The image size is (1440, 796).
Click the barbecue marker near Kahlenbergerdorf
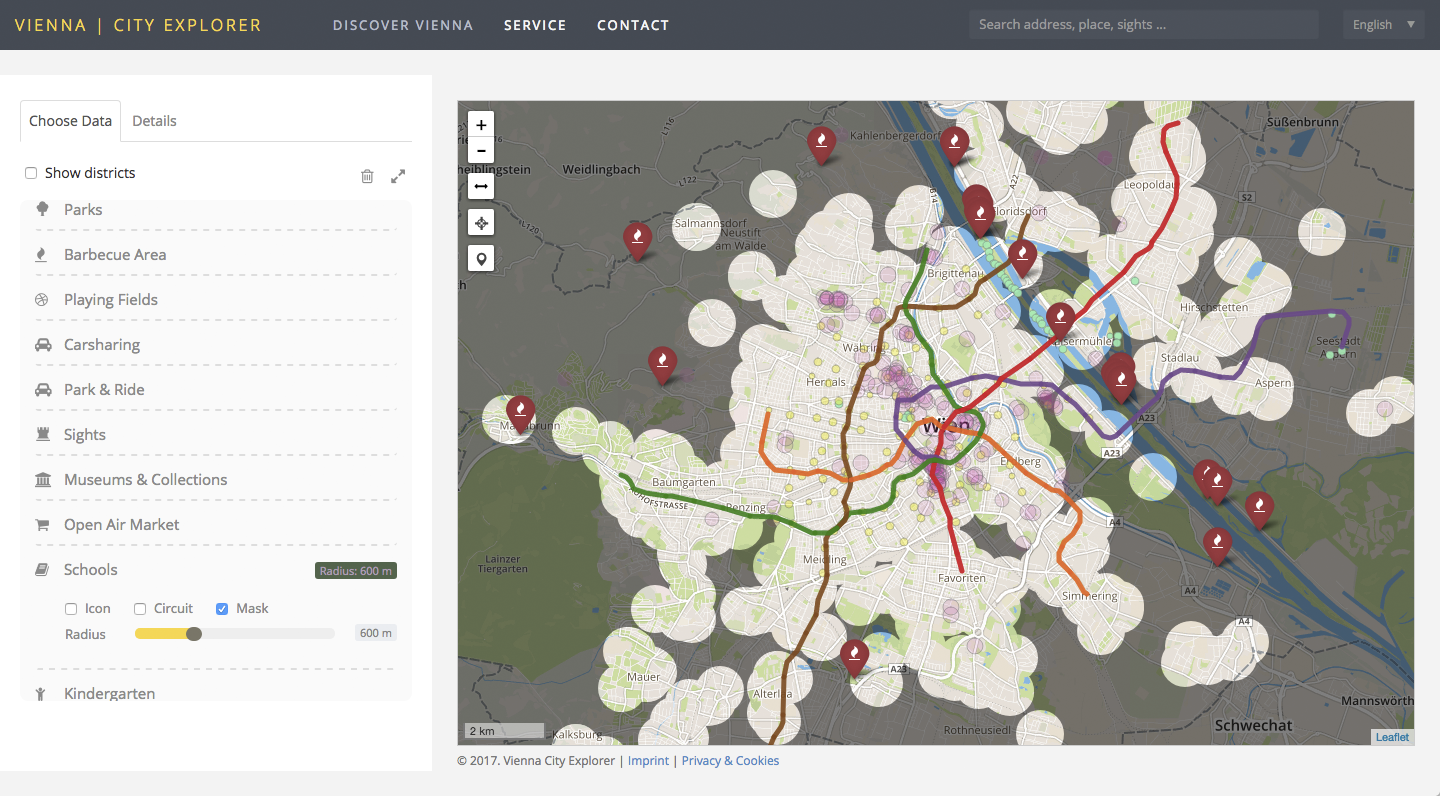(x=954, y=142)
